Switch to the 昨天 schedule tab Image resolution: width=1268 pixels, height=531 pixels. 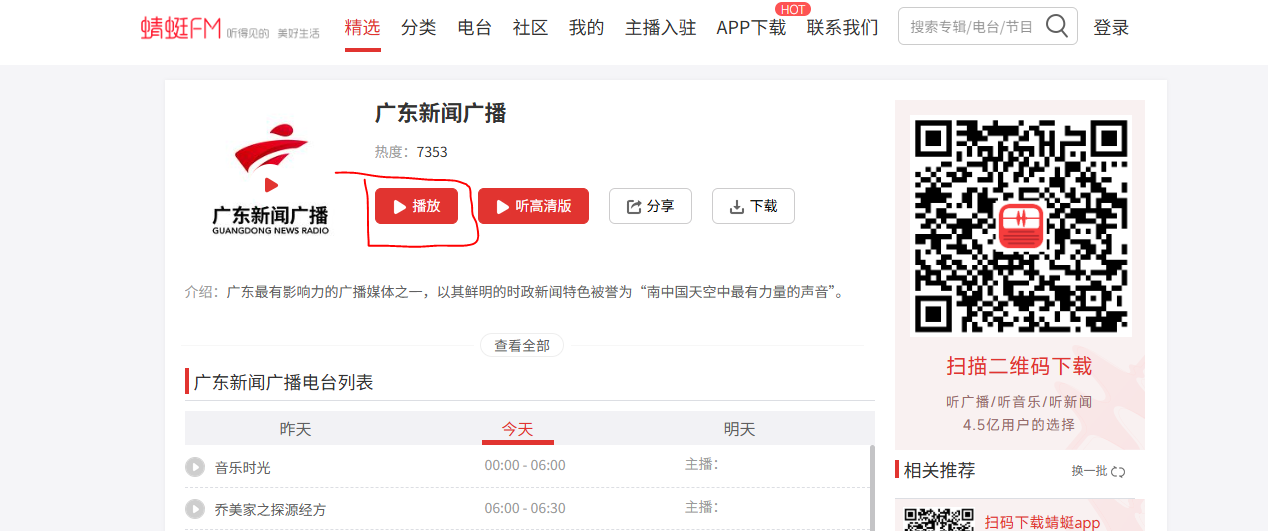(295, 429)
